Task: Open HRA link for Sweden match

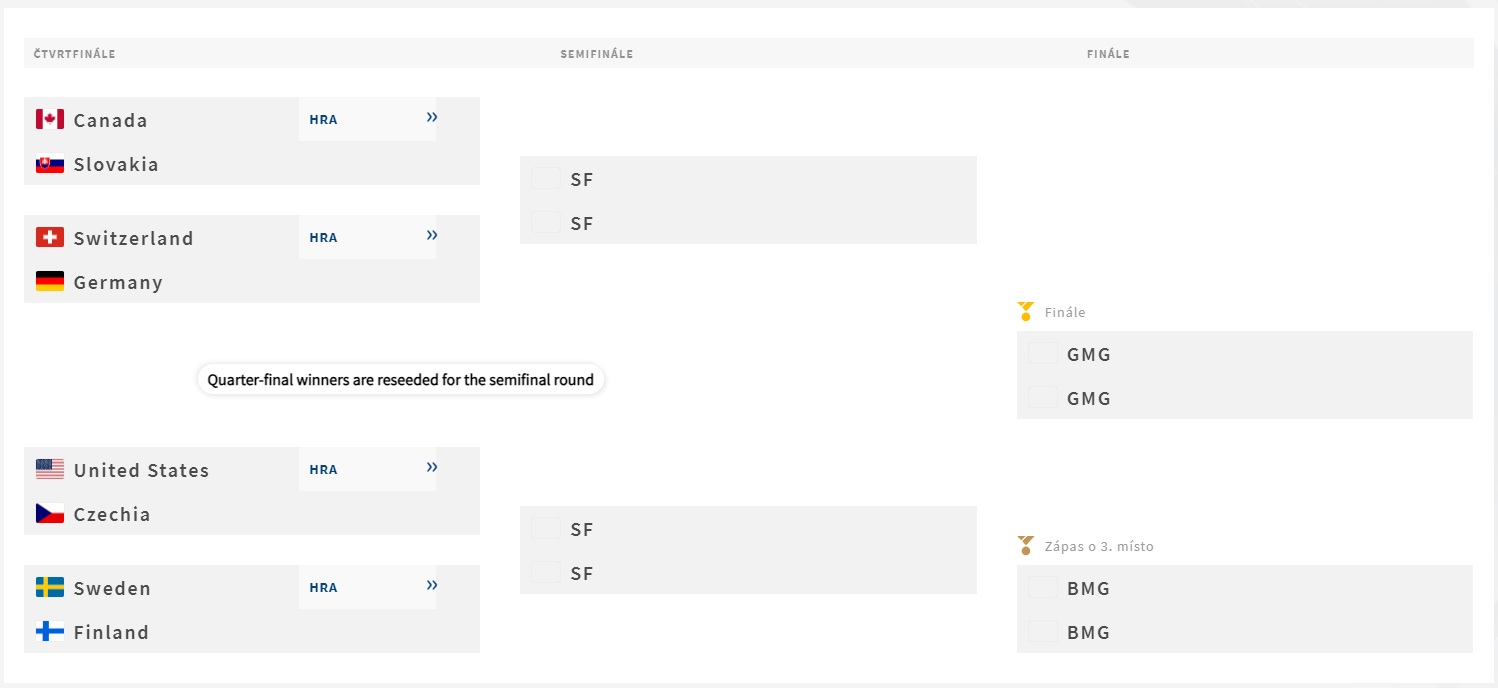Action: 323,588
